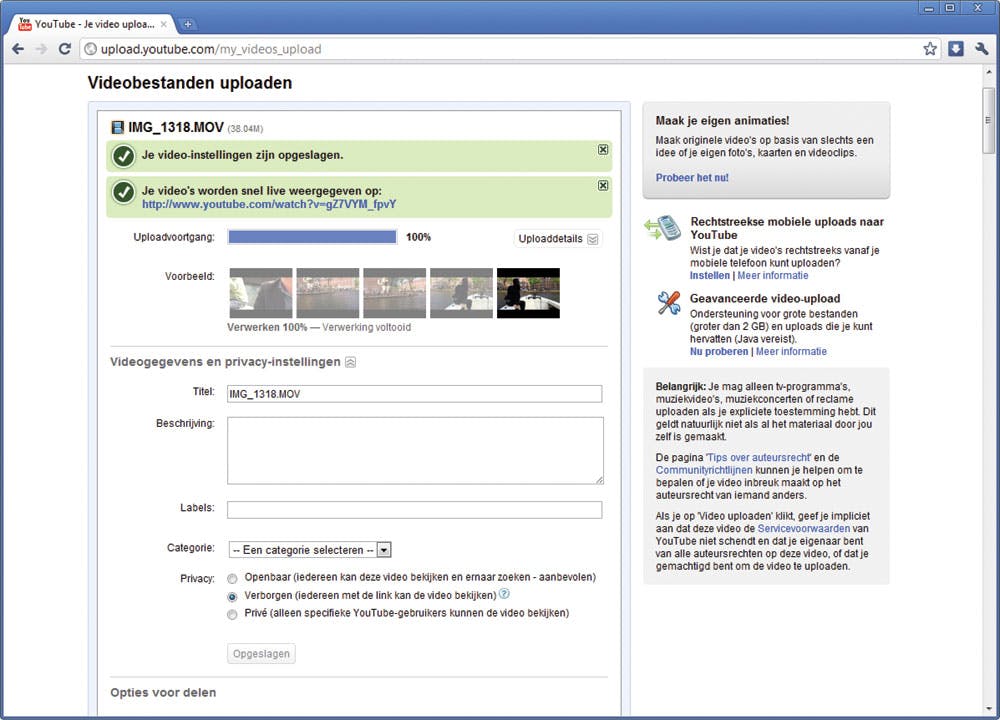Close the YouTube upload tab
The height and width of the screenshot is (720, 1000).
(x=164, y=24)
